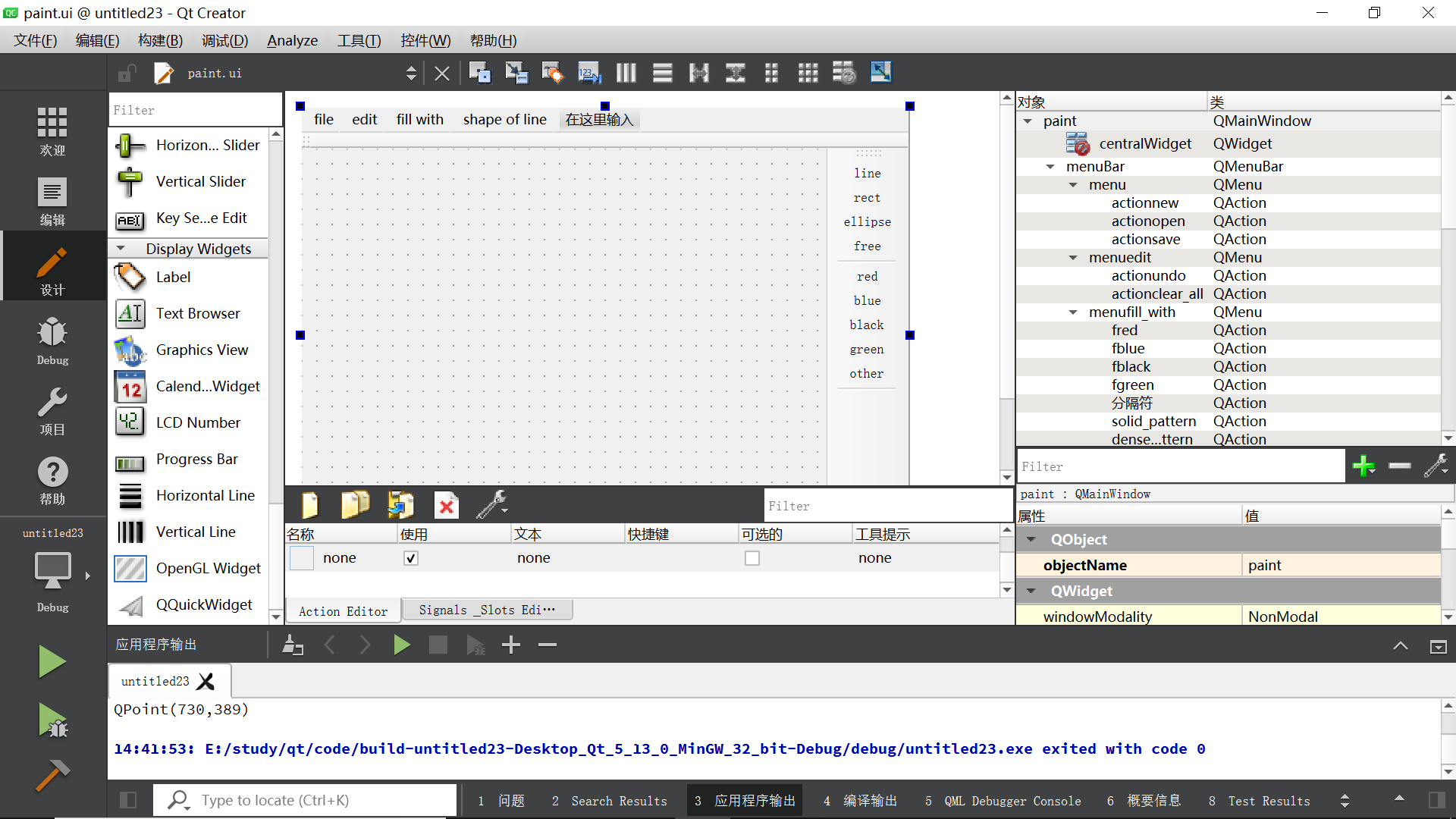Create a new action in Action Editor
Screen dimensions: 1456x819
coord(309,504)
